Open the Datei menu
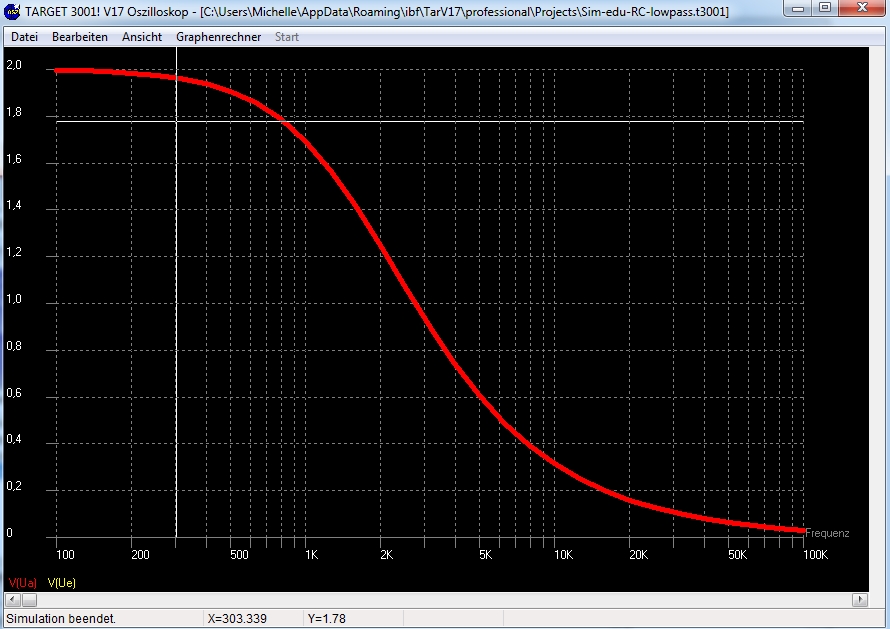The height and width of the screenshot is (629, 890). (x=24, y=37)
